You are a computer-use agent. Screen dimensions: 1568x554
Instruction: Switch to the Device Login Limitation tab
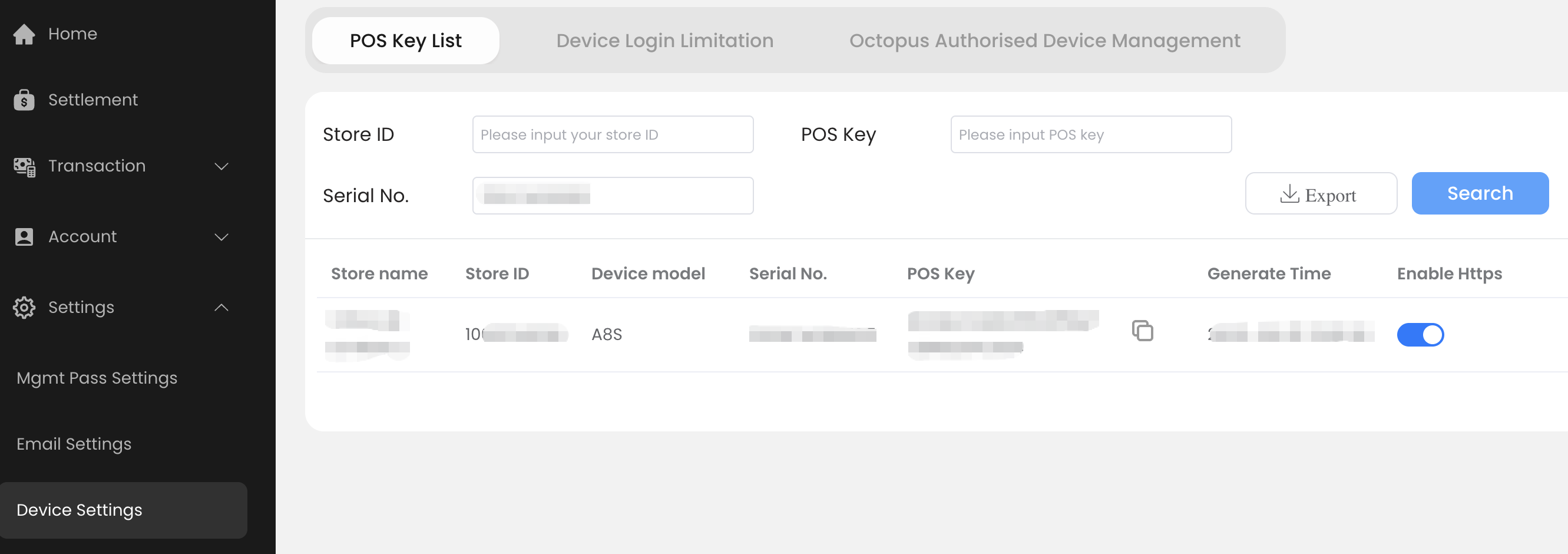pos(664,40)
